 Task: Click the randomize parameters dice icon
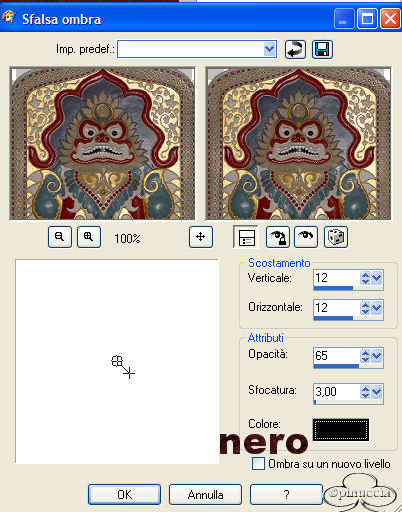336,237
